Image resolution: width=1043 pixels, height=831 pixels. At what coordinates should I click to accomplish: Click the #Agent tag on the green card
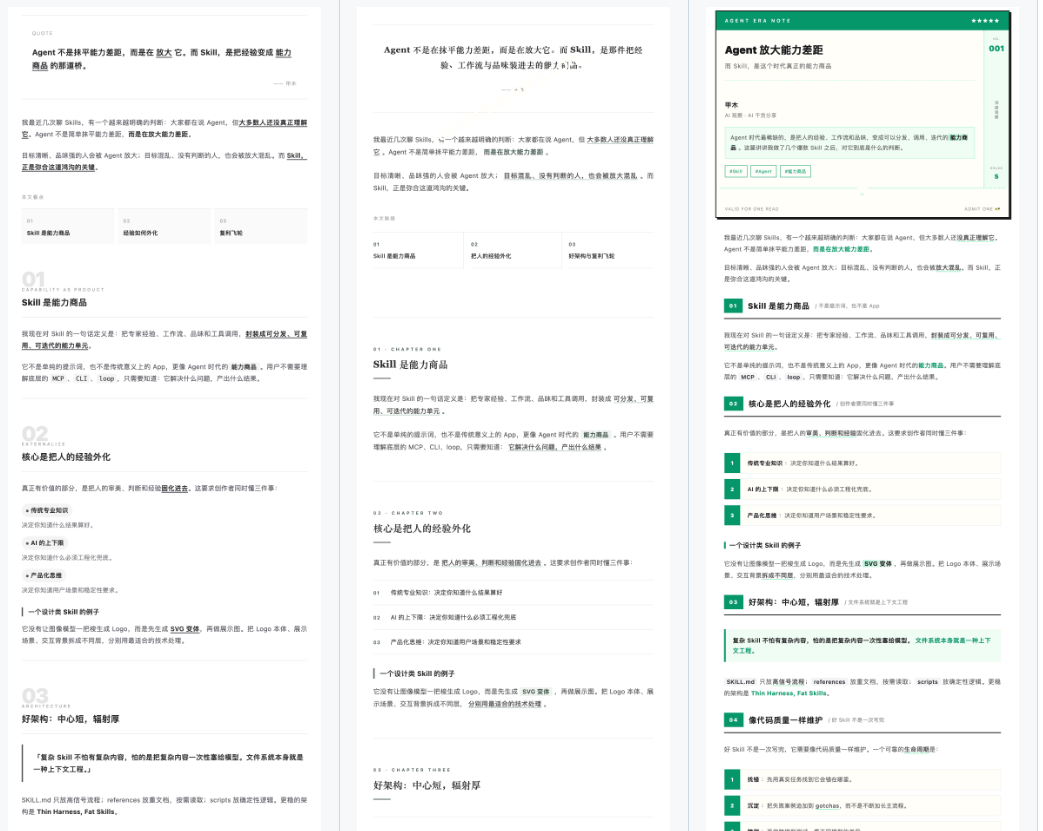(763, 171)
